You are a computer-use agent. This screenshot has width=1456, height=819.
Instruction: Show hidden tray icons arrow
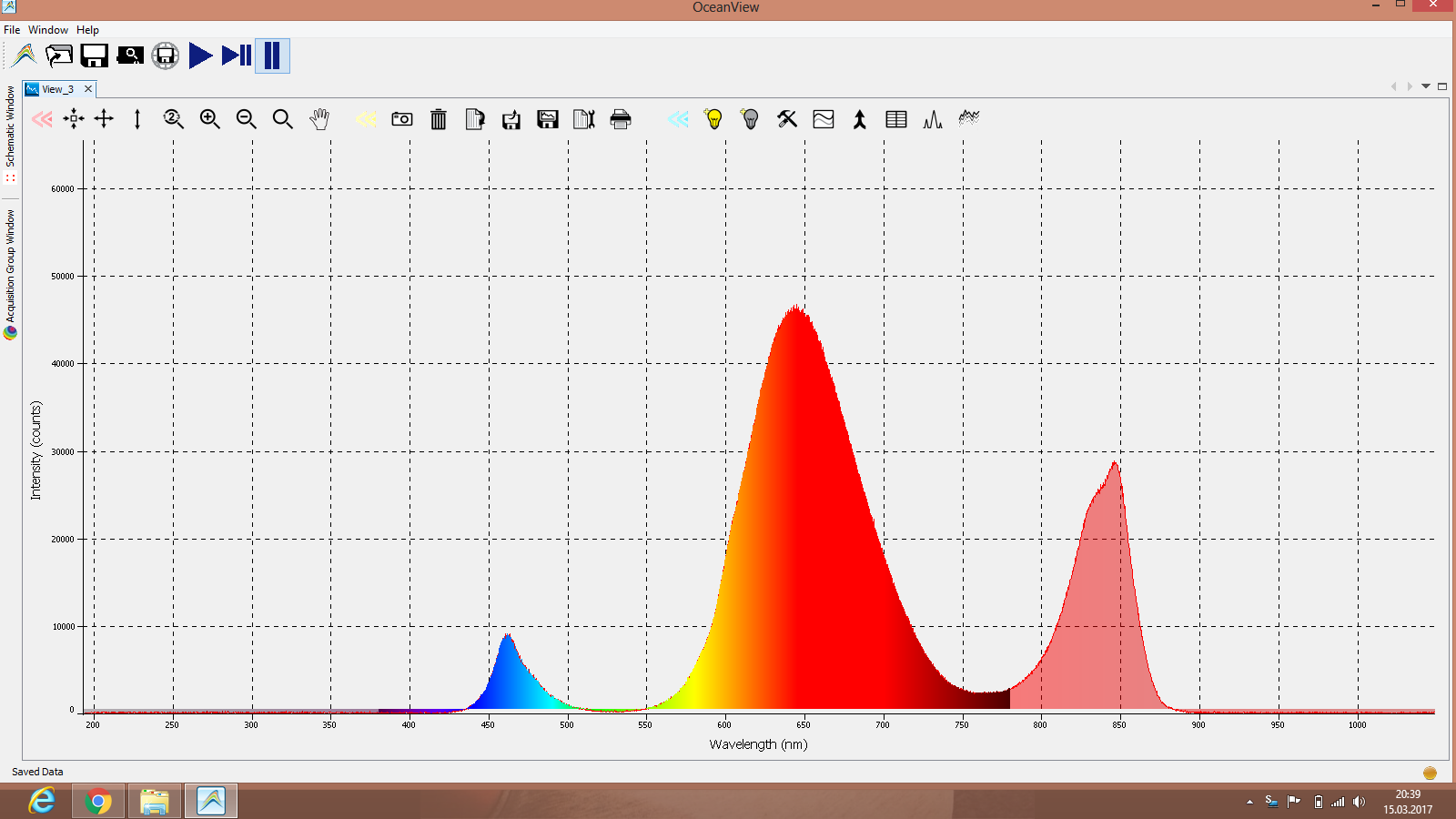[1249, 802]
